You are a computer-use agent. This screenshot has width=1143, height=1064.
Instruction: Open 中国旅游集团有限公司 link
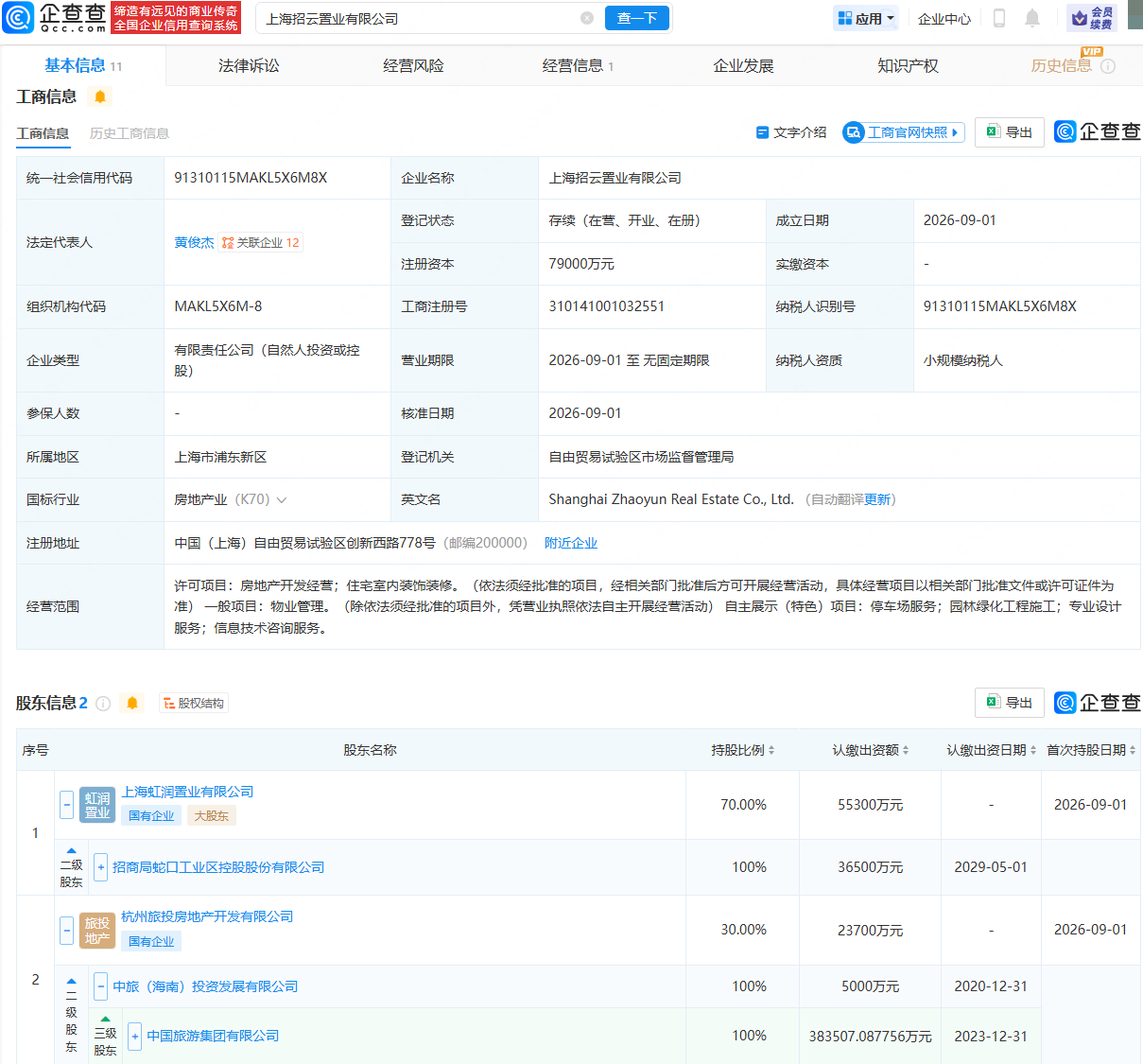[213, 1037]
